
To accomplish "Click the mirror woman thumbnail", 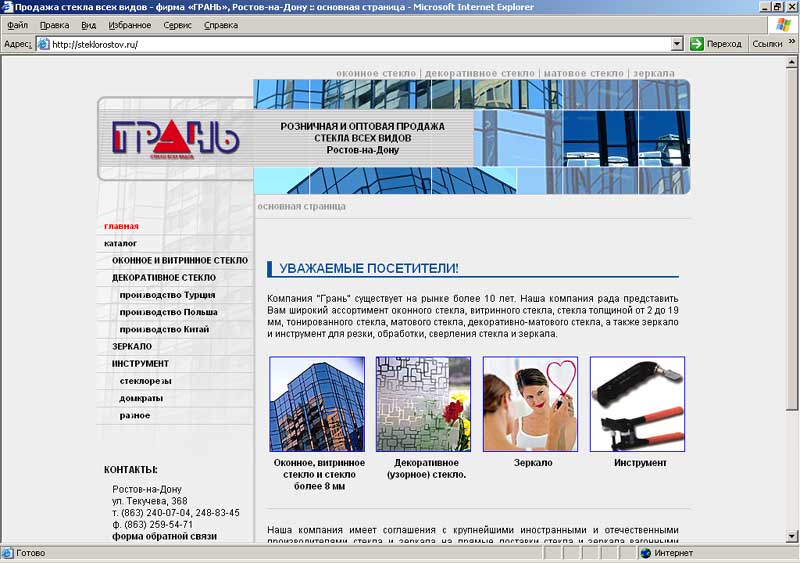I will [x=530, y=404].
